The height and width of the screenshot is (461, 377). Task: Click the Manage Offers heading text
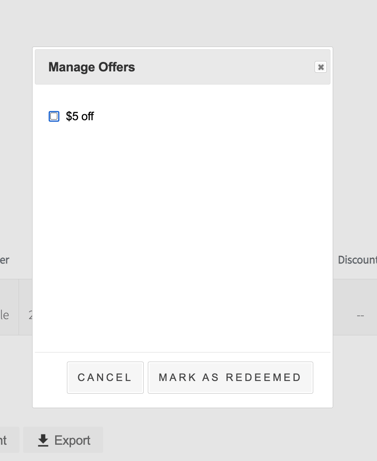click(92, 67)
